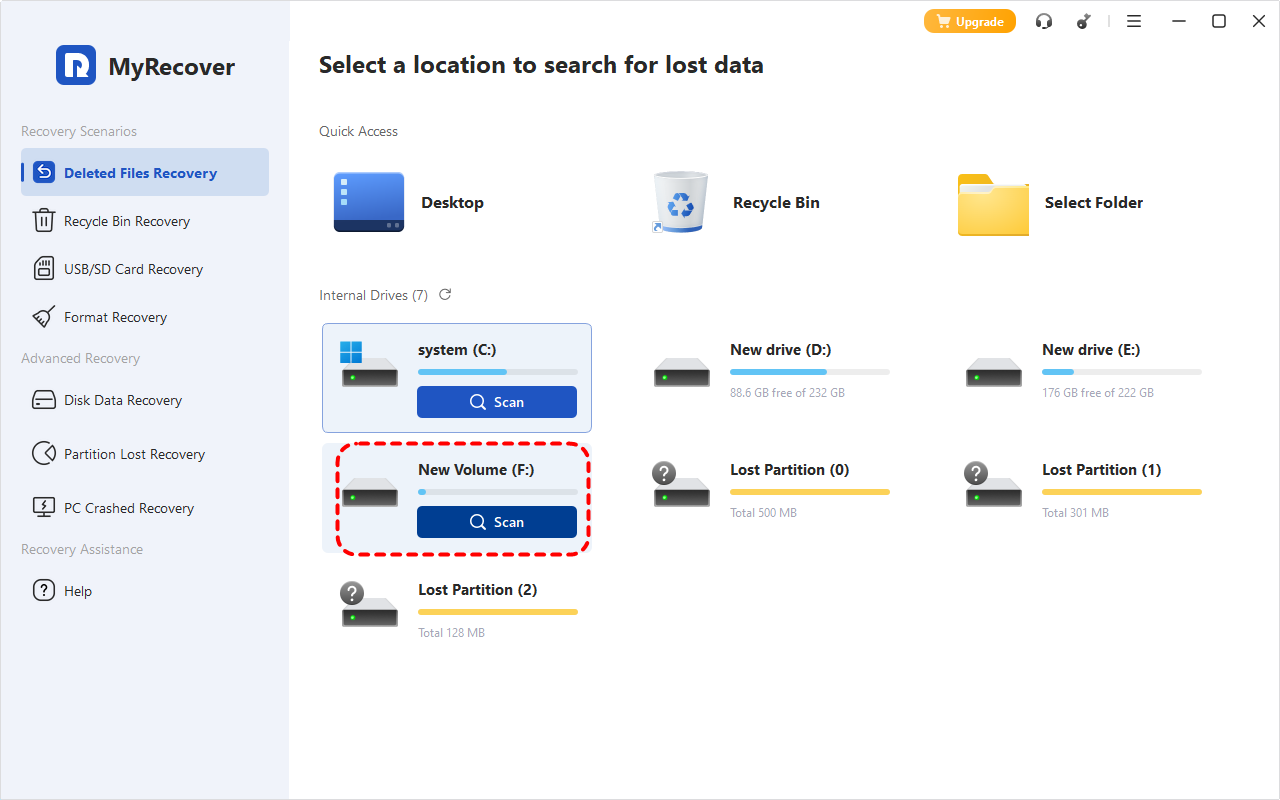
Task: Click the New drive (D:) drive icon
Action: click(x=681, y=371)
